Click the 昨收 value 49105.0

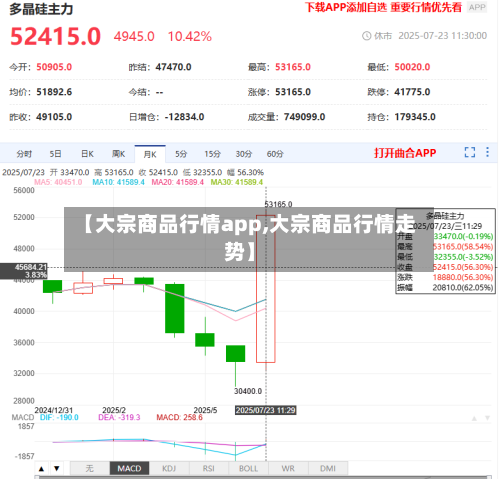point(54,117)
